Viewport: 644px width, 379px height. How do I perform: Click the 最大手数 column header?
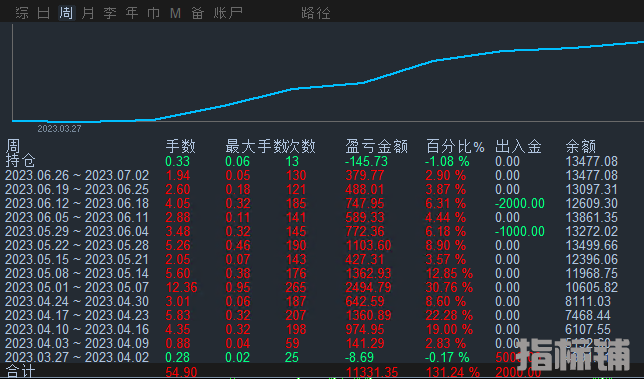click(x=254, y=146)
